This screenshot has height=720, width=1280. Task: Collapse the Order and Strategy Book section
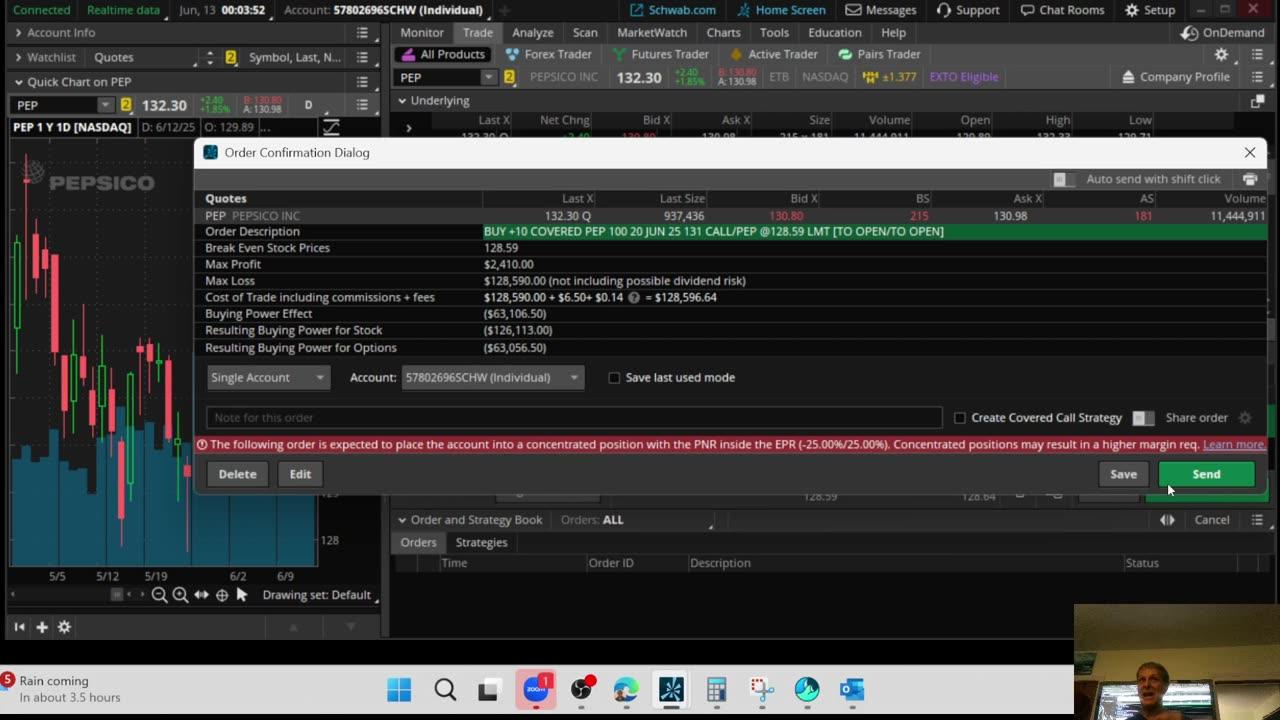402,520
